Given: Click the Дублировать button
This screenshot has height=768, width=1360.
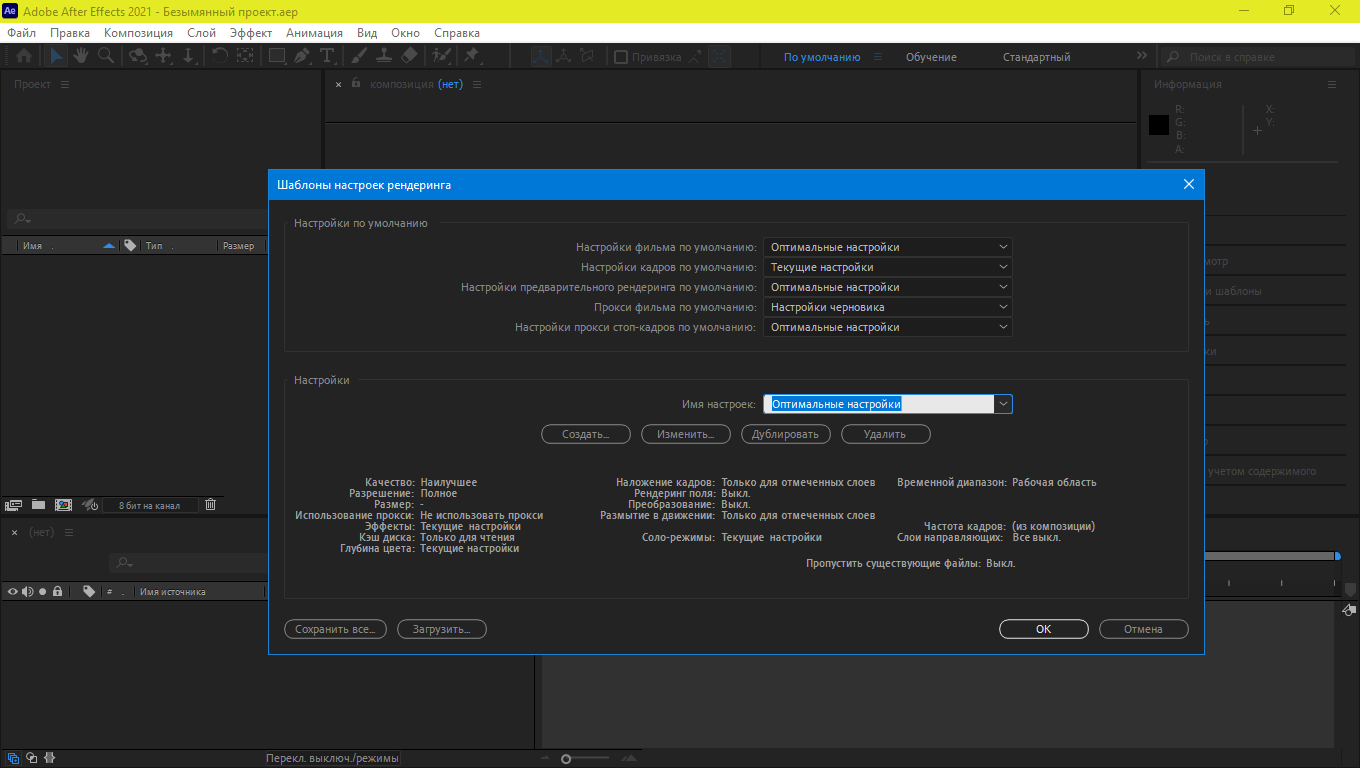Looking at the screenshot, I should pos(785,434).
